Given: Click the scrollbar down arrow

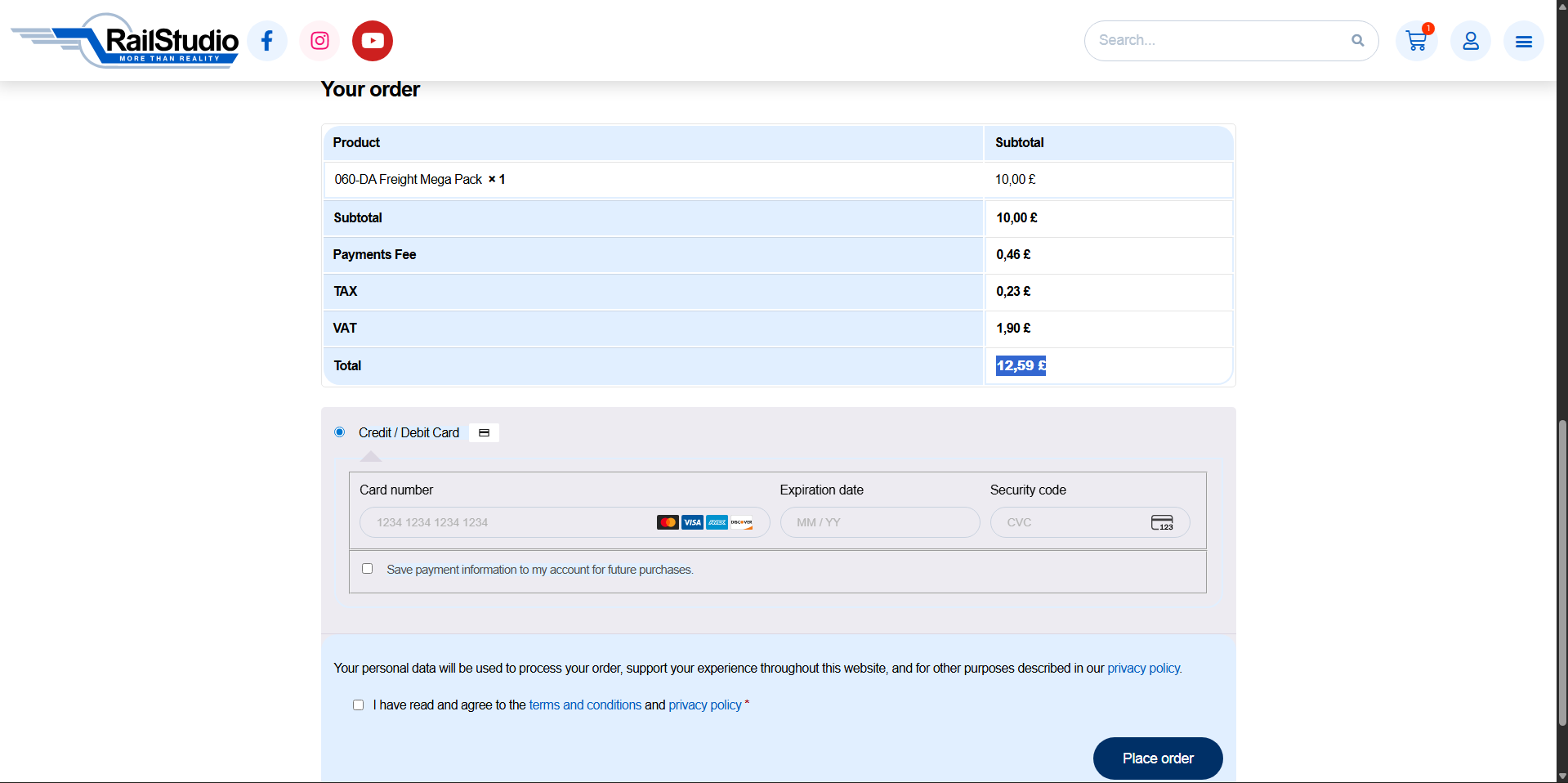Looking at the screenshot, I should (1562, 776).
